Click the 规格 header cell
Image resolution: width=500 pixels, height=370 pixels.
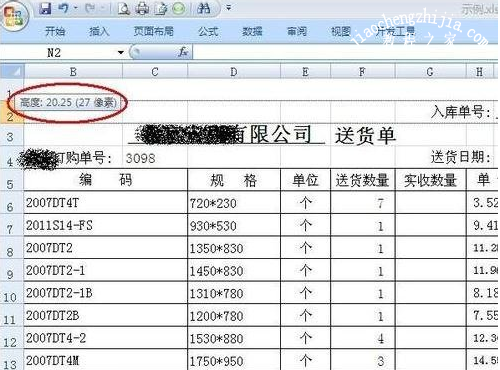pos(234,180)
